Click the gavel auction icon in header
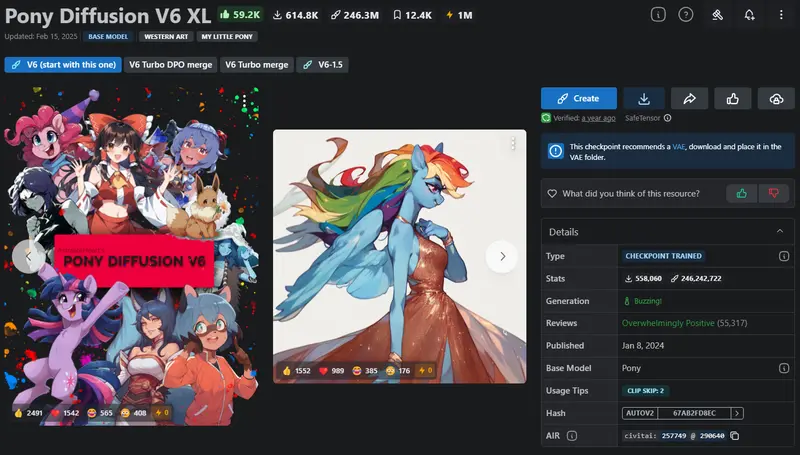 click(717, 15)
